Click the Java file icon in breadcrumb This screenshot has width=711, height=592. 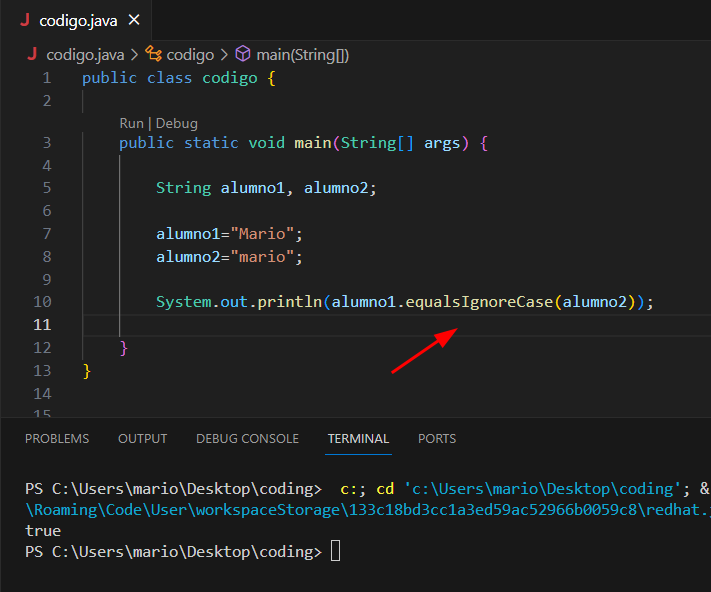pos(32,54)
